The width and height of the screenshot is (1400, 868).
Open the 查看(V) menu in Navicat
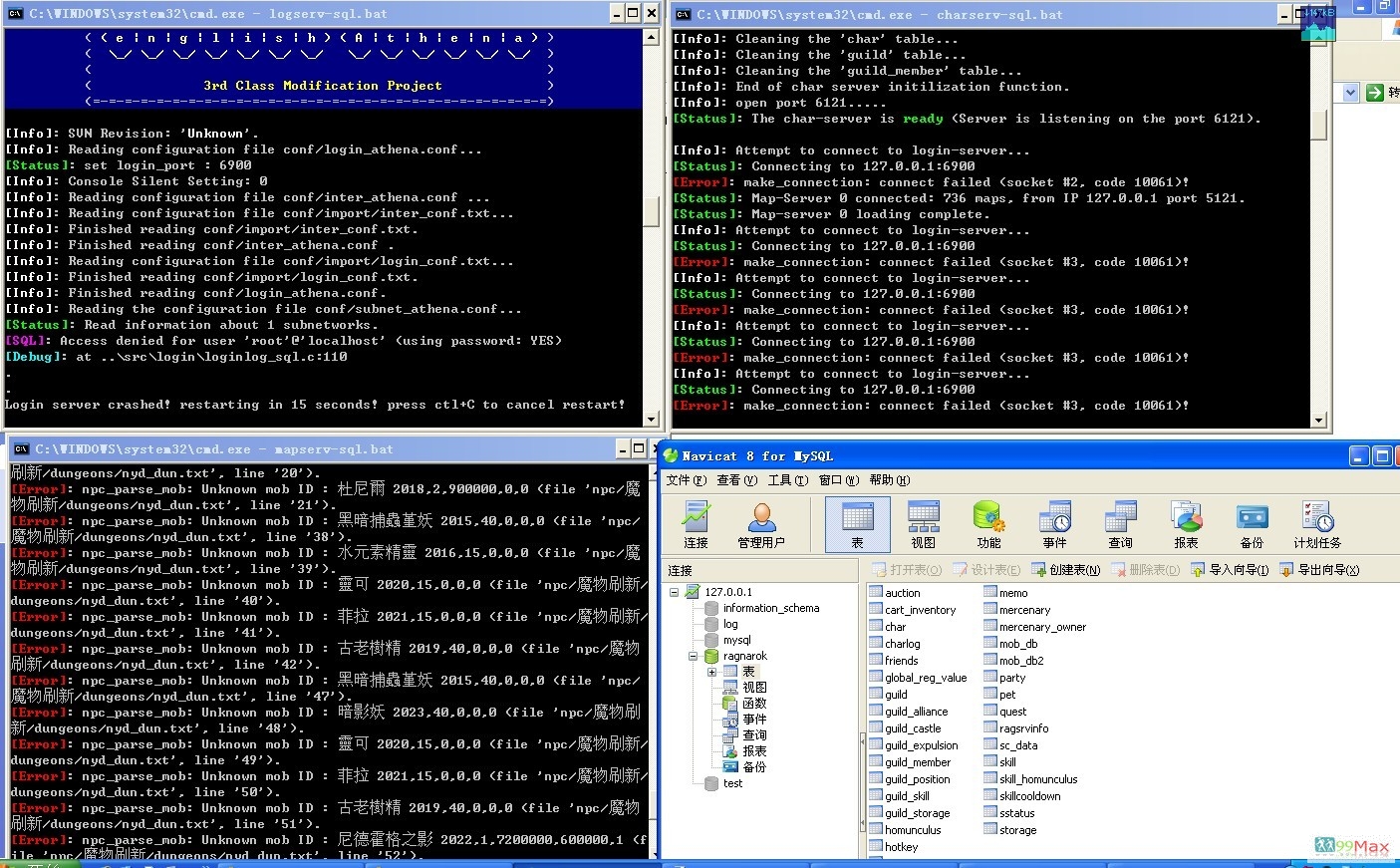tap(737, 480)
